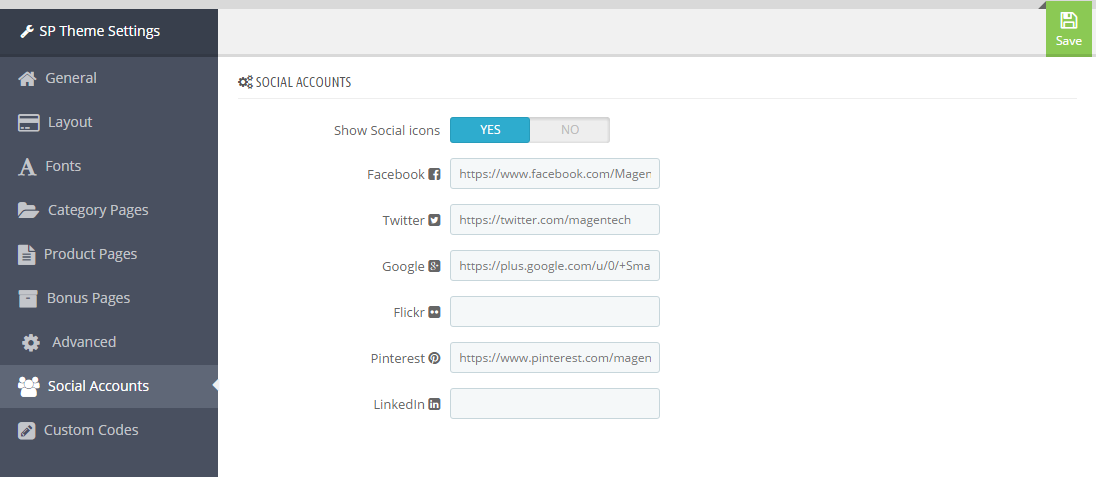Open the Bonus Pages tab
The height and width of the screenshot is (477, 1096).
coord(109,299)
